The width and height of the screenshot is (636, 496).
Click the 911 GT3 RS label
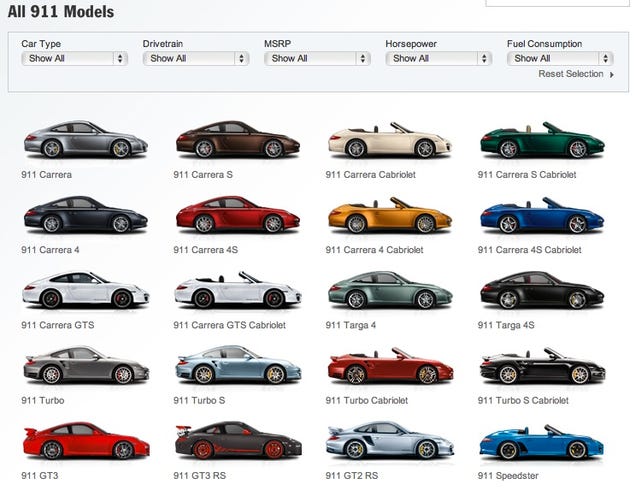coord(200,476)
